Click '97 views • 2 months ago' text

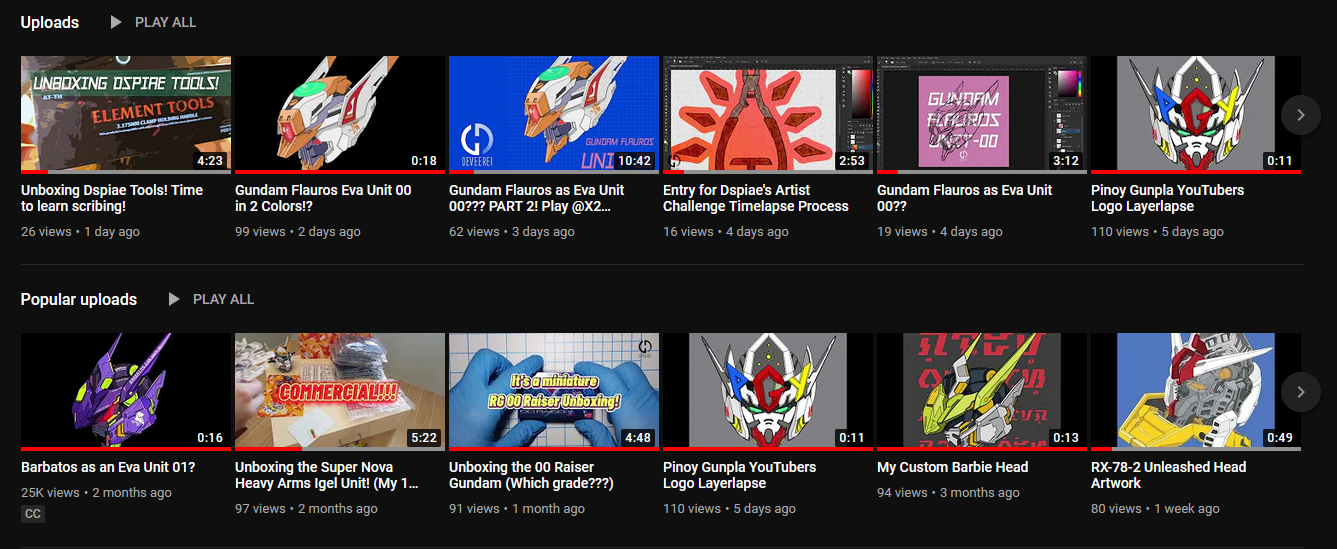(x=306, y=509)
